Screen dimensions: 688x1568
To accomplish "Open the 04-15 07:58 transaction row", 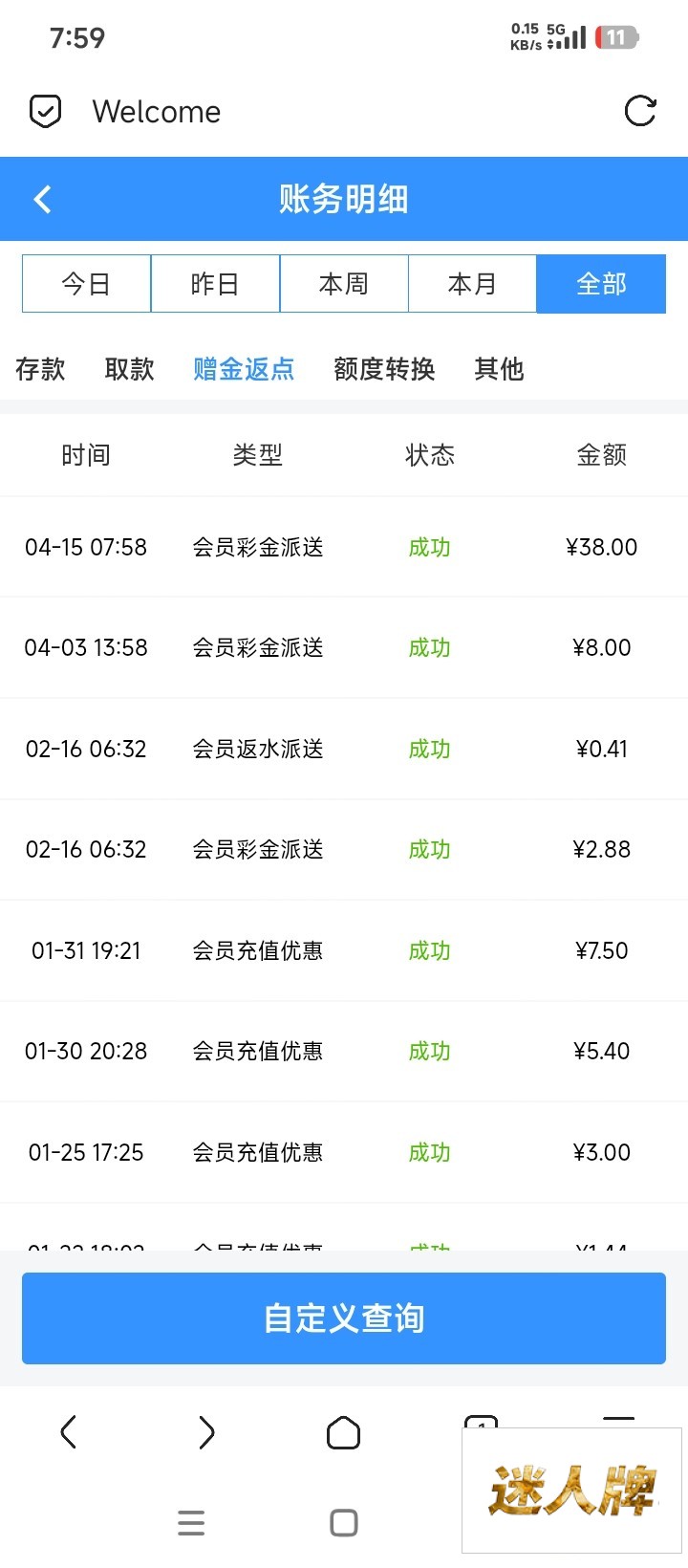I will (x=344, y=547).
